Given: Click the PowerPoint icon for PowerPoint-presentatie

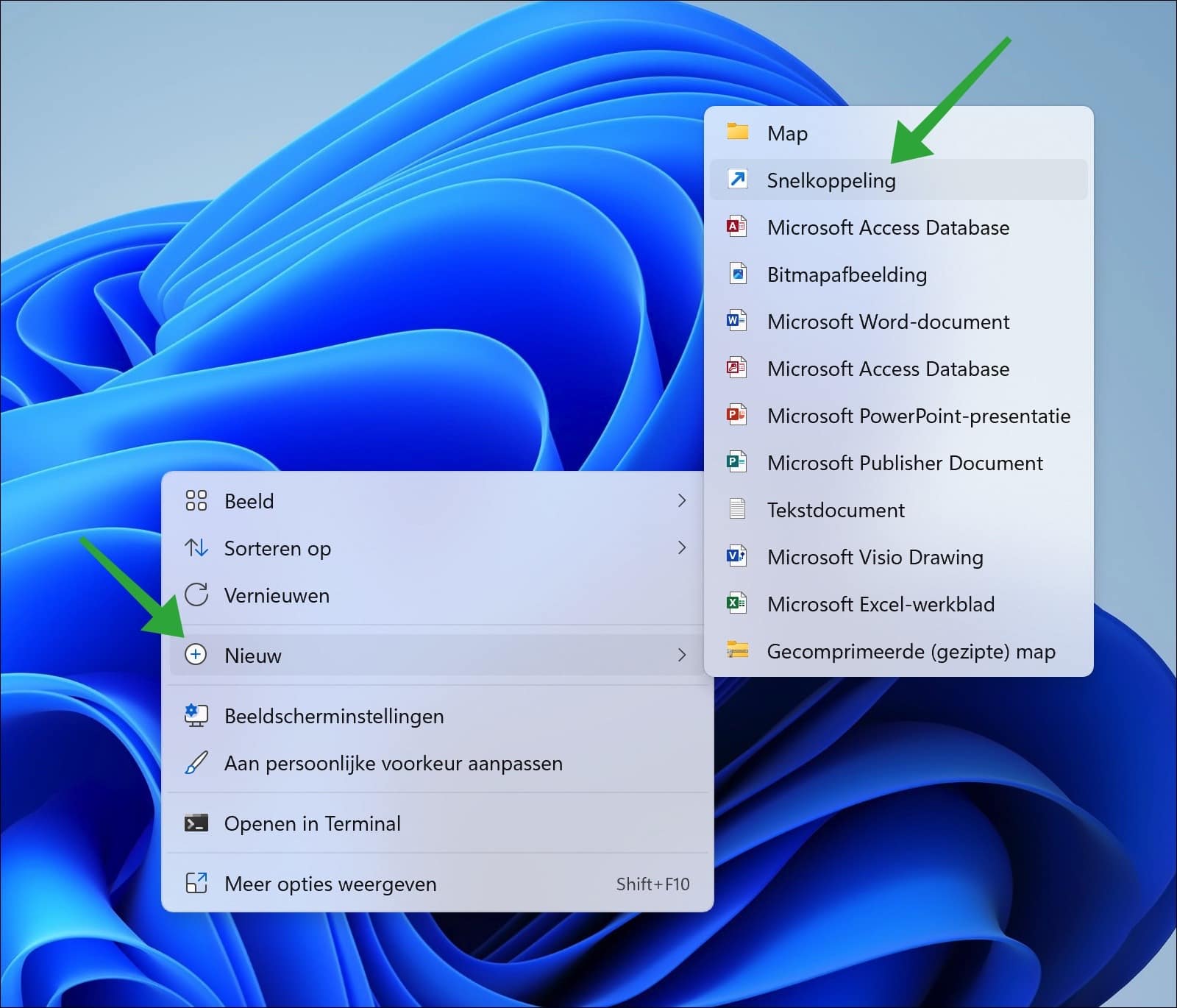Looking at the screenshot, I should pos(737,415).
